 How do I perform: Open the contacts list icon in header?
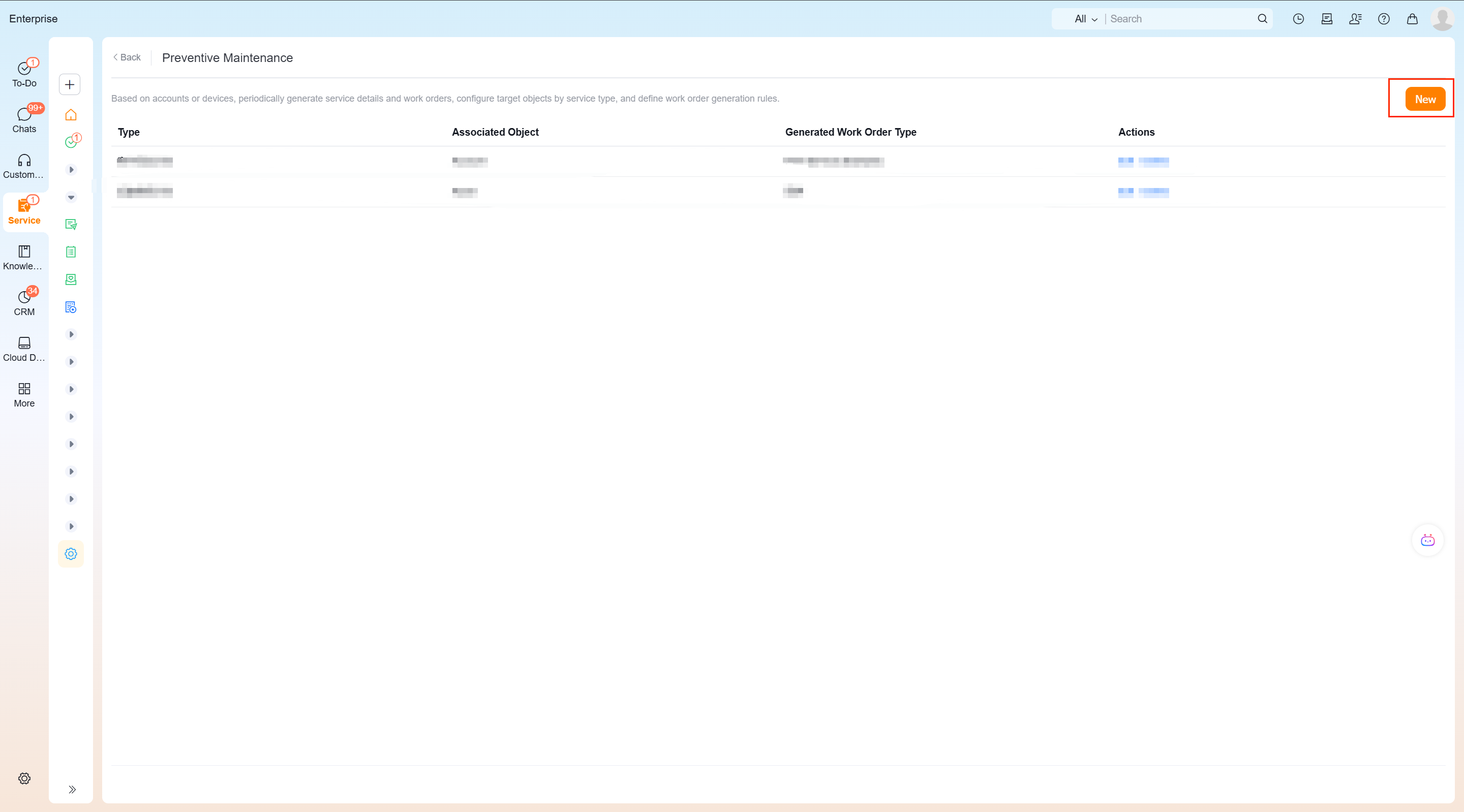pyautogui.click(x=1355, y=19)
